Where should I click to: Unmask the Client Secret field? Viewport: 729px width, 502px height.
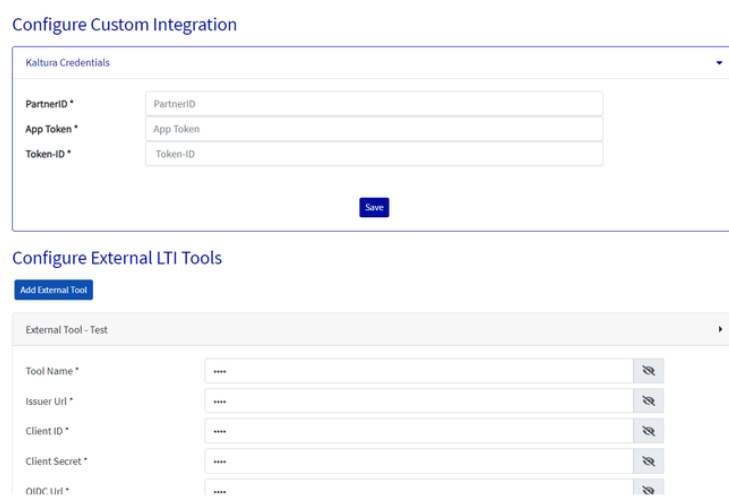(648, 461)
